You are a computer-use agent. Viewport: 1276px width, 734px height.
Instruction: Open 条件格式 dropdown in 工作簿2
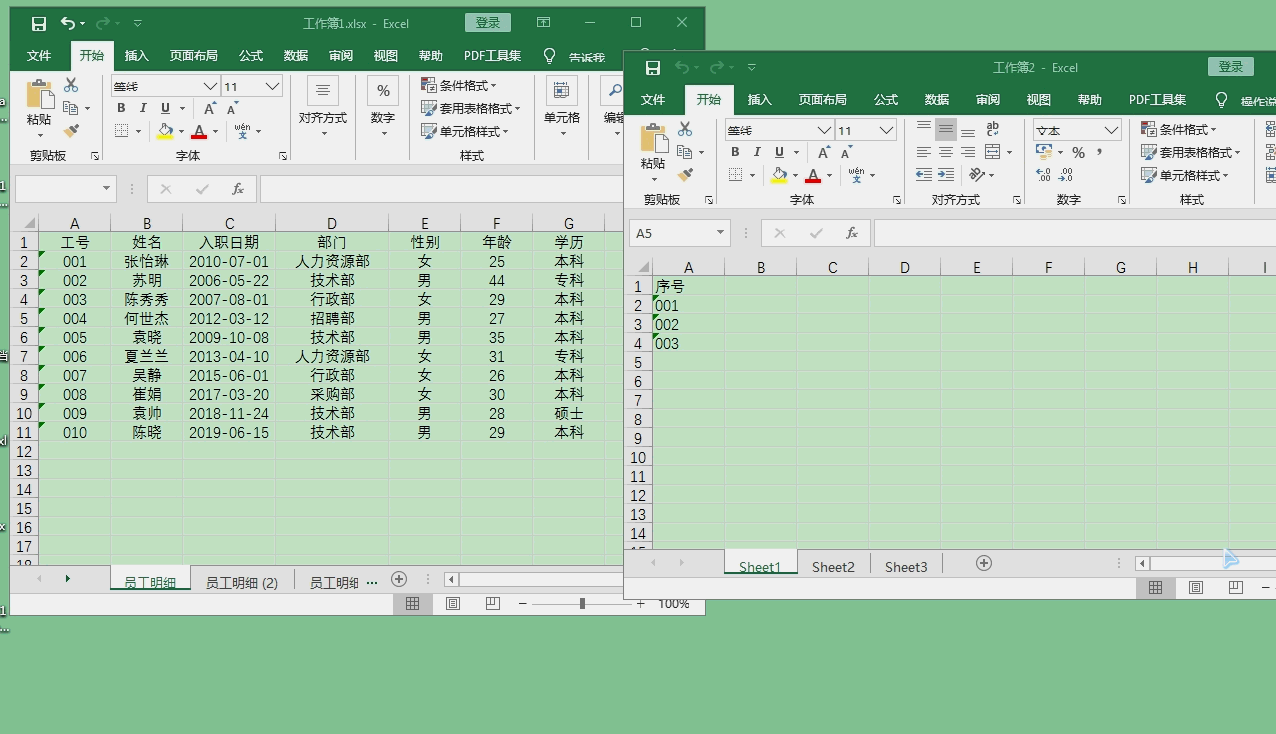tap(1179, 129)
